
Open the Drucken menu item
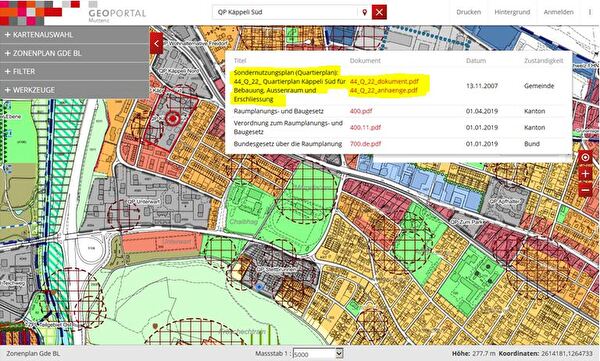468,12
